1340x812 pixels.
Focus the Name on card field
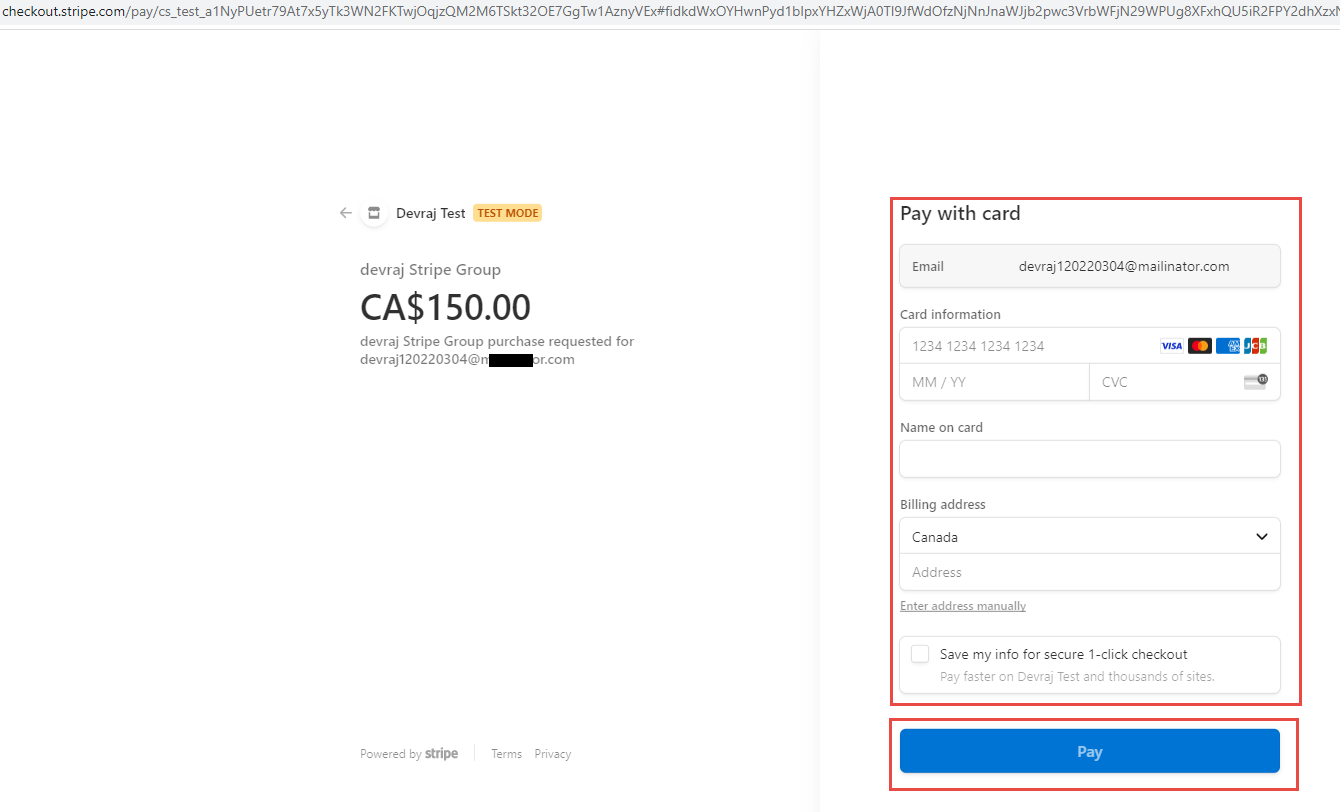(1090, 459)
